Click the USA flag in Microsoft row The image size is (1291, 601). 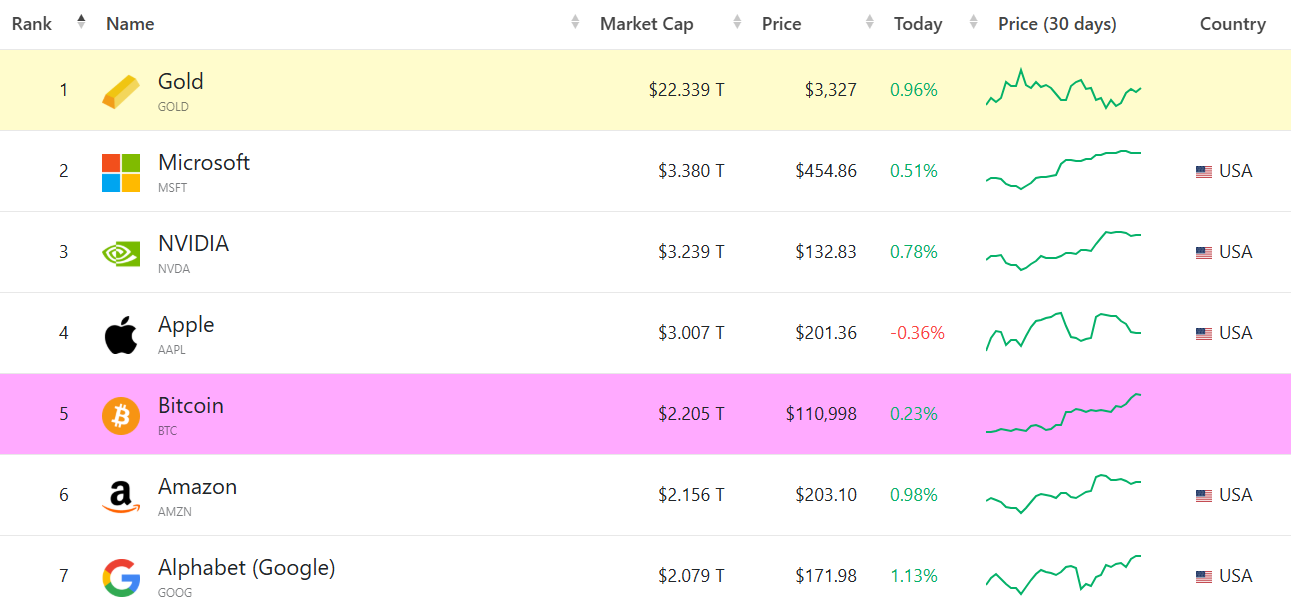click(x=1204, y=172)
